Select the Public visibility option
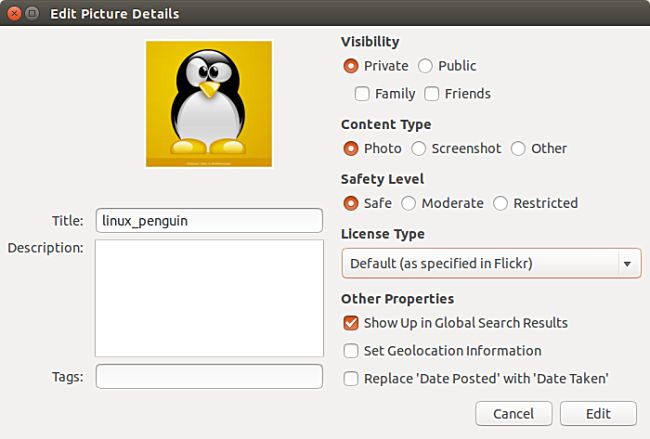Viewport: 650px width, 439px height. 425,66
